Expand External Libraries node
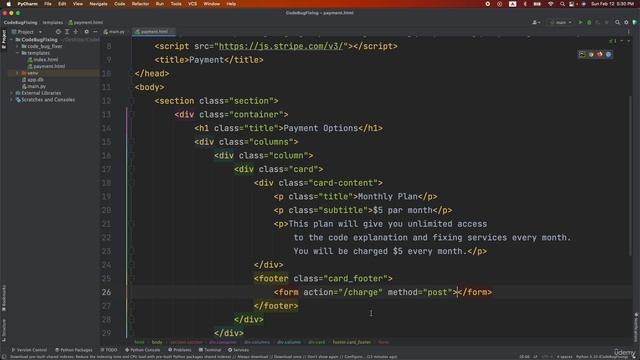The image size is (640, 360). pos(11,93)
